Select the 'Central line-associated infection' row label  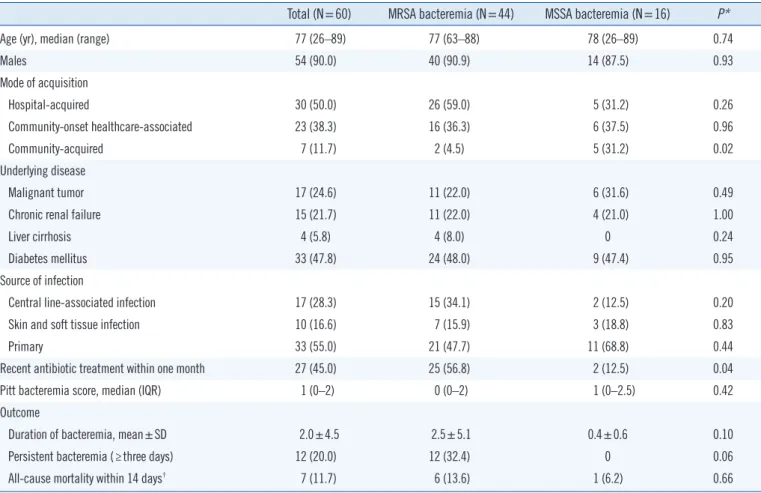click(x=82, y=302)
